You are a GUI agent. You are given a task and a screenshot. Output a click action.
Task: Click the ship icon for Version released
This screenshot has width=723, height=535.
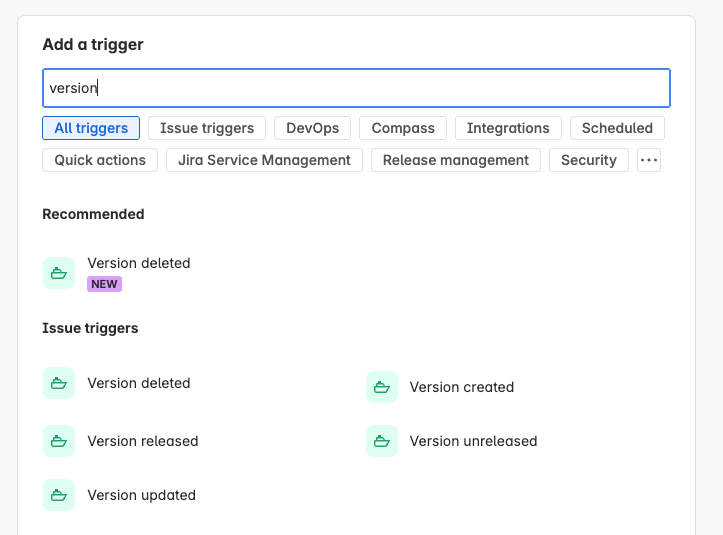tap(59, 441)
